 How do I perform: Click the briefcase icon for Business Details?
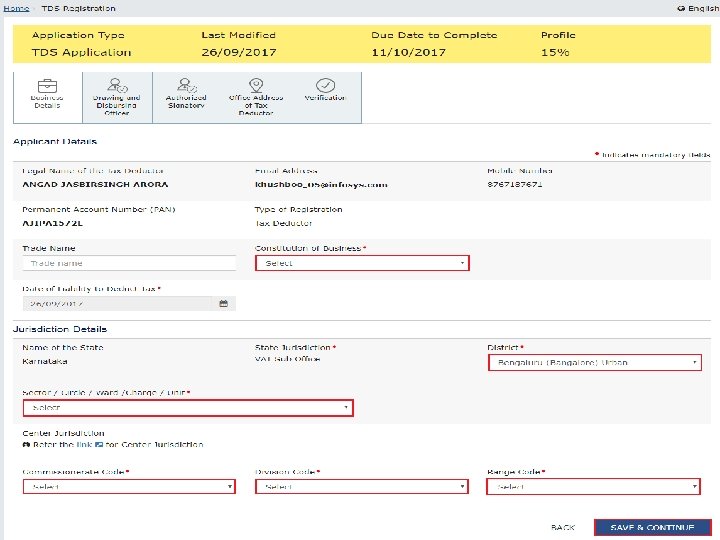(47, 86)
